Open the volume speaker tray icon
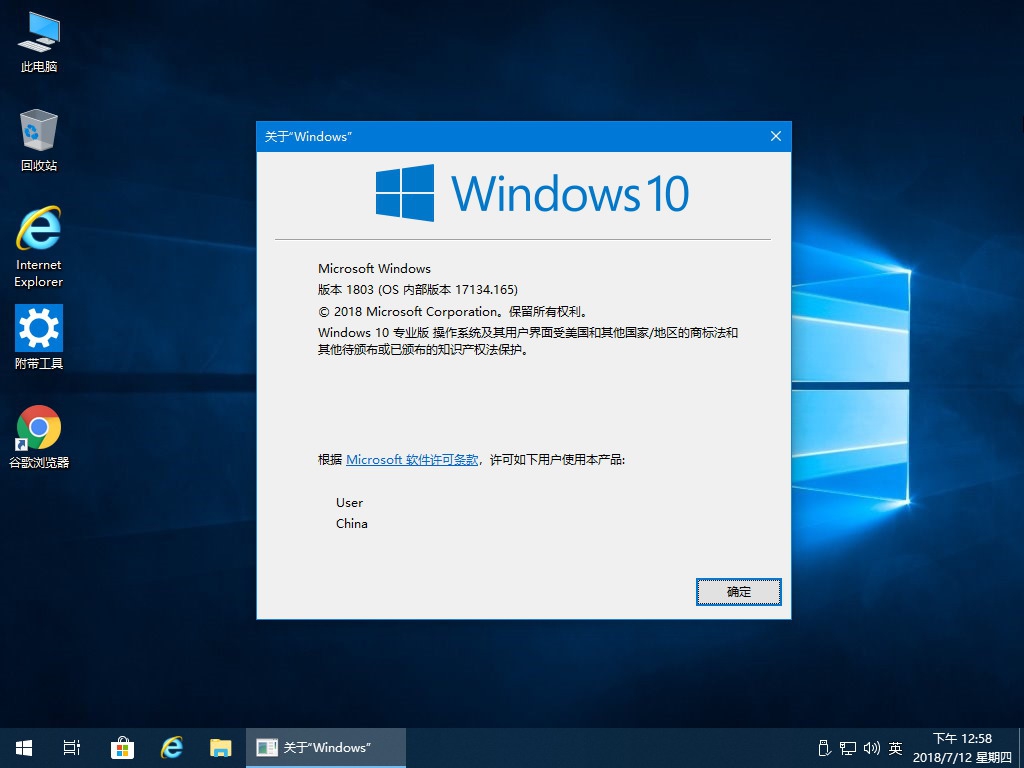This screenshot has width=1024, height=768. [x=872, y=748]
